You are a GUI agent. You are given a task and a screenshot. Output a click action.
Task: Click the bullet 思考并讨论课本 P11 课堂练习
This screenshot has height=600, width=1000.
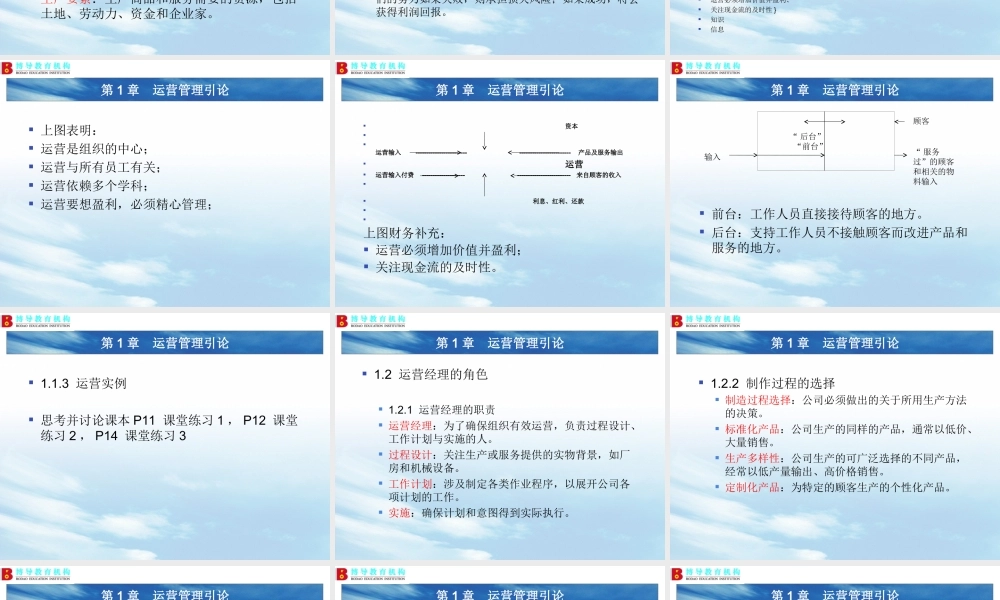coord(170,428)
